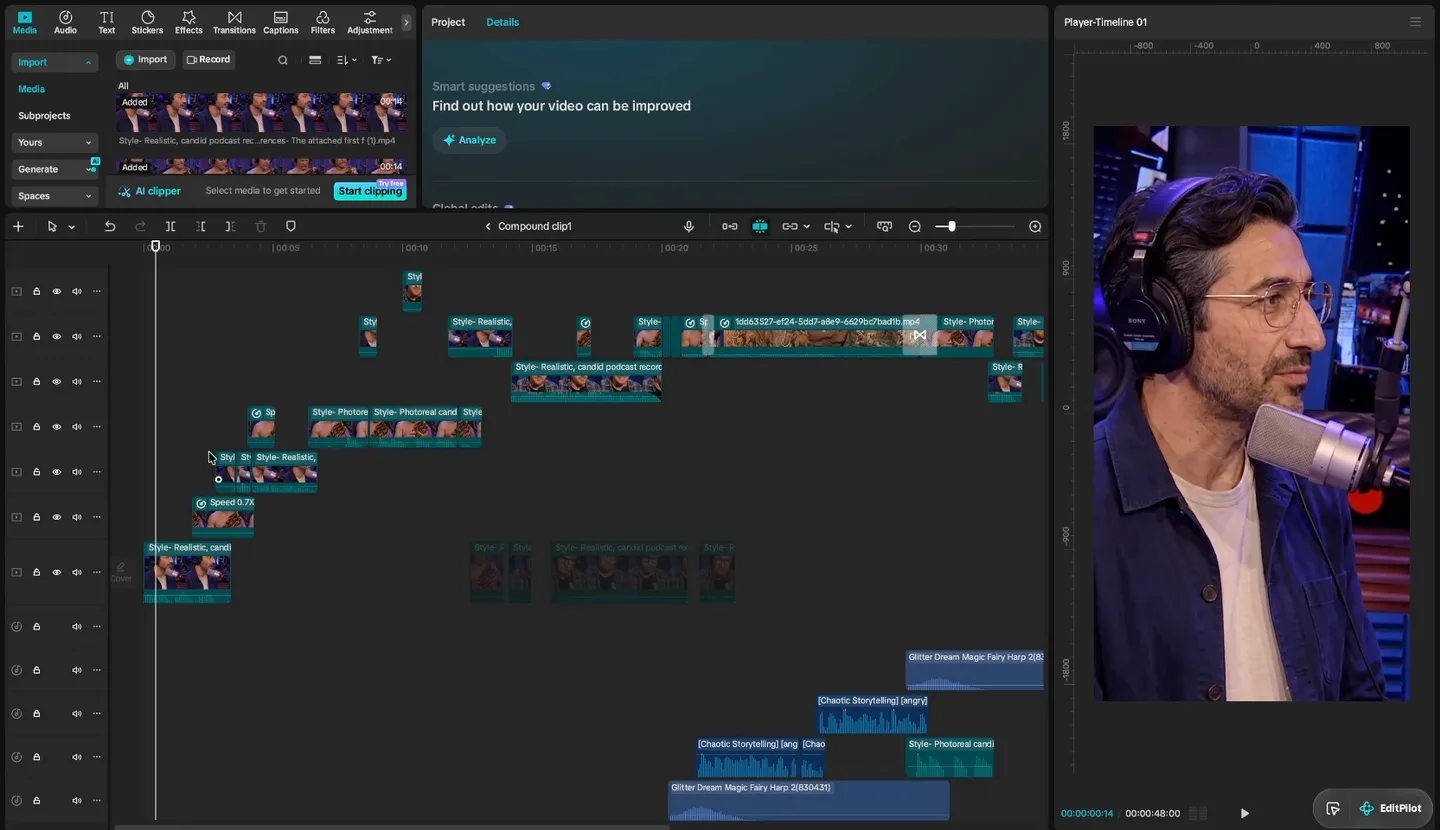The image size is (1440, 830).
Task: Open the Effects panel
Action: [x=189, y=22]
